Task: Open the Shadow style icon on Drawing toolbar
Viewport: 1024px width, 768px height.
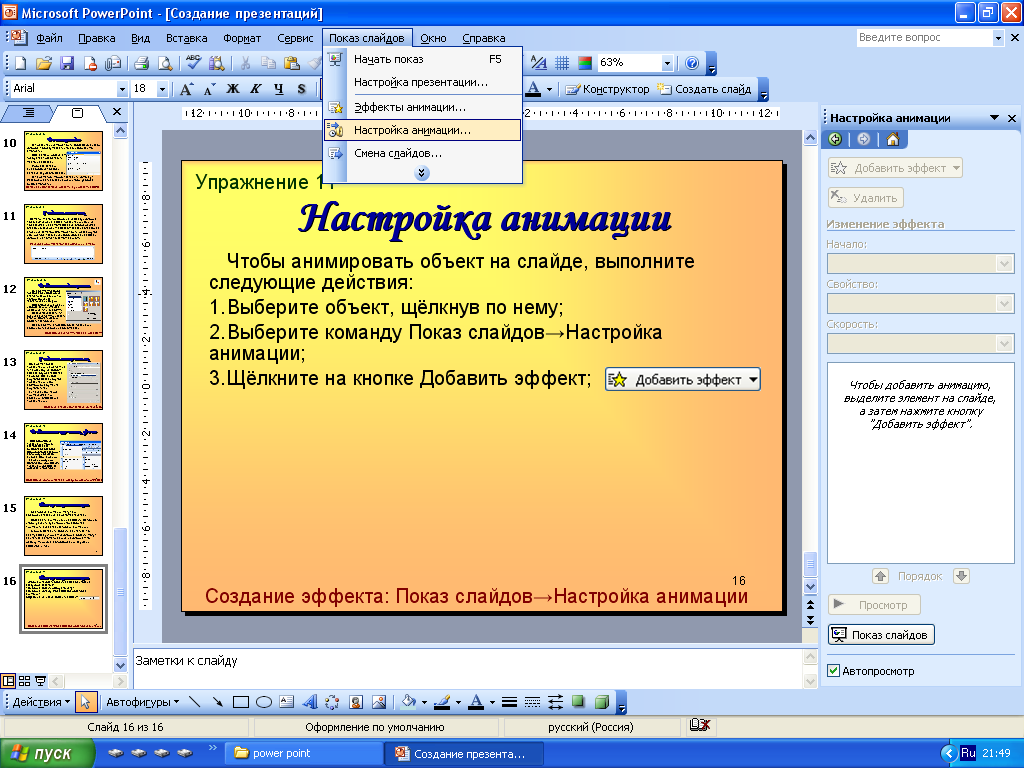Action: coord(578,702)
